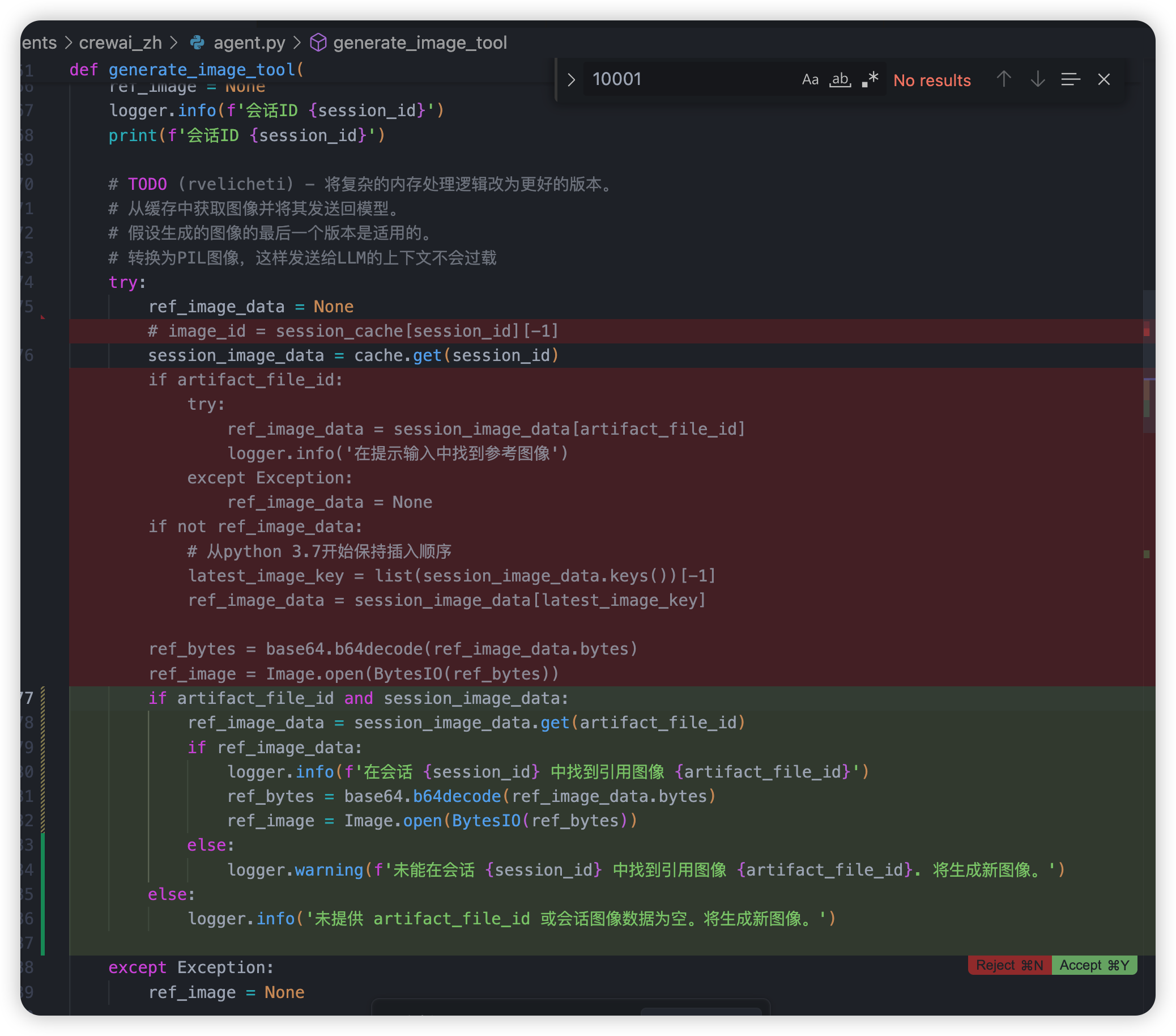Expand the replace field chevron
The image size is (1176, 1036).
pyautogui.click(x=571, y=79)
